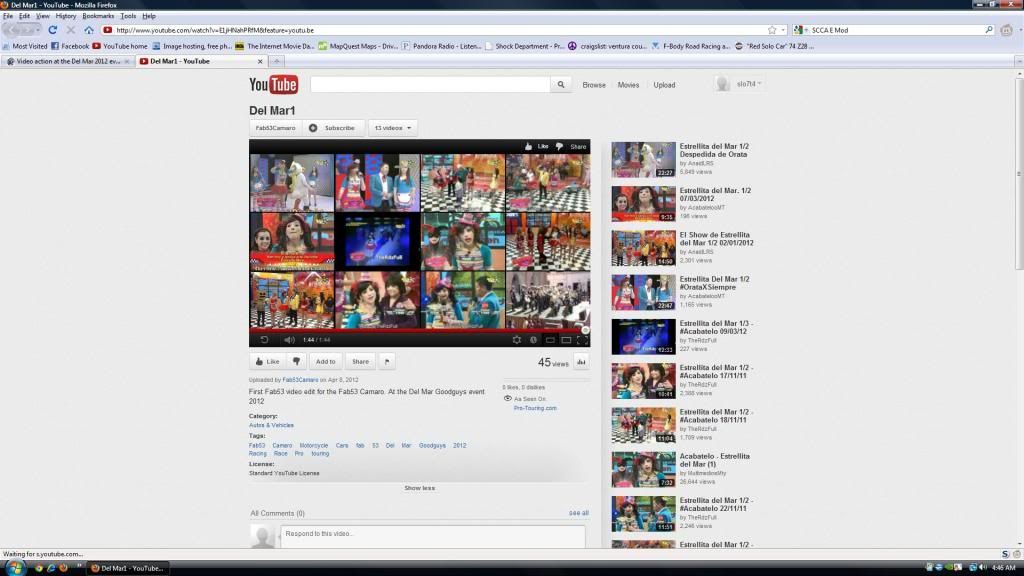Flag the video with the flag icon
Image resolution: width=1024 pixels, height=576 pixels.
(x=387, y=362)
